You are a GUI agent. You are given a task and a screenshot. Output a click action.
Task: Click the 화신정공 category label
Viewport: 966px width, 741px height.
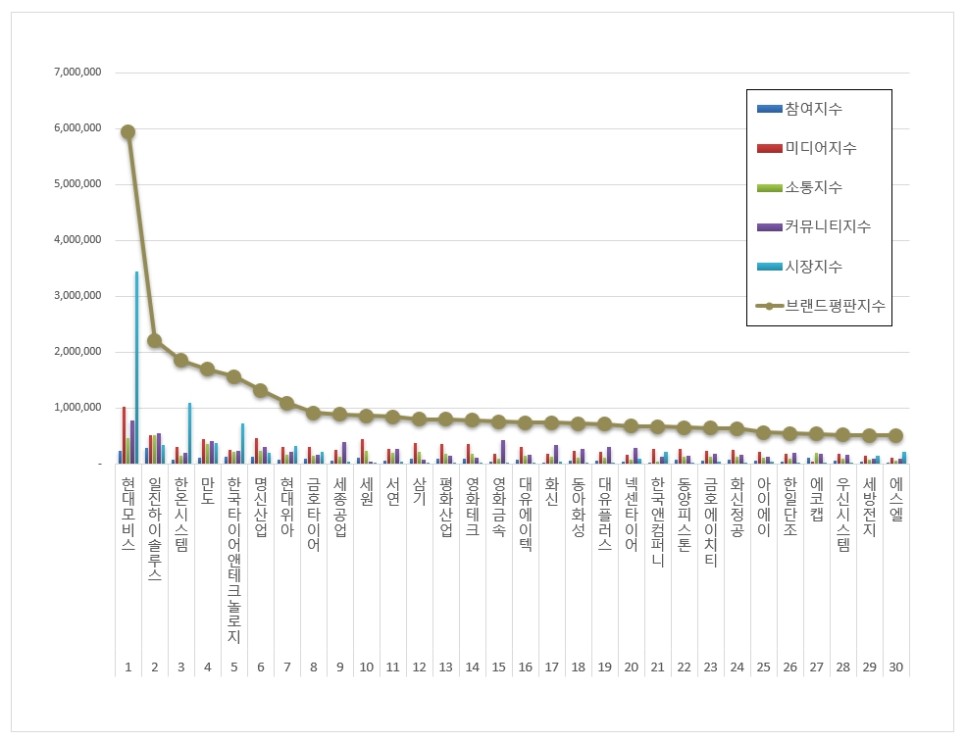(x=737, y=506)
